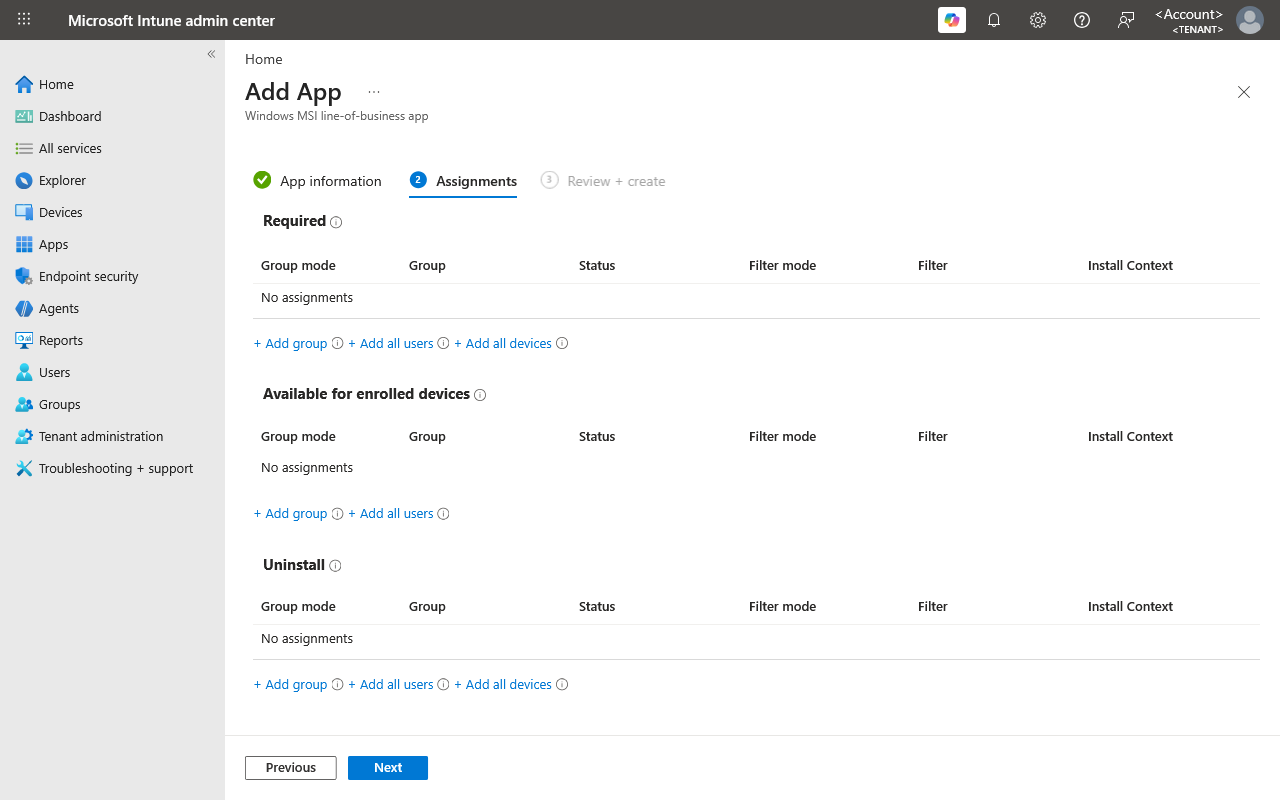Image resolution: width=1280 pixels, height=800 pixels.
Task: Open the Review + create step
Action: (x=603, y=181)
